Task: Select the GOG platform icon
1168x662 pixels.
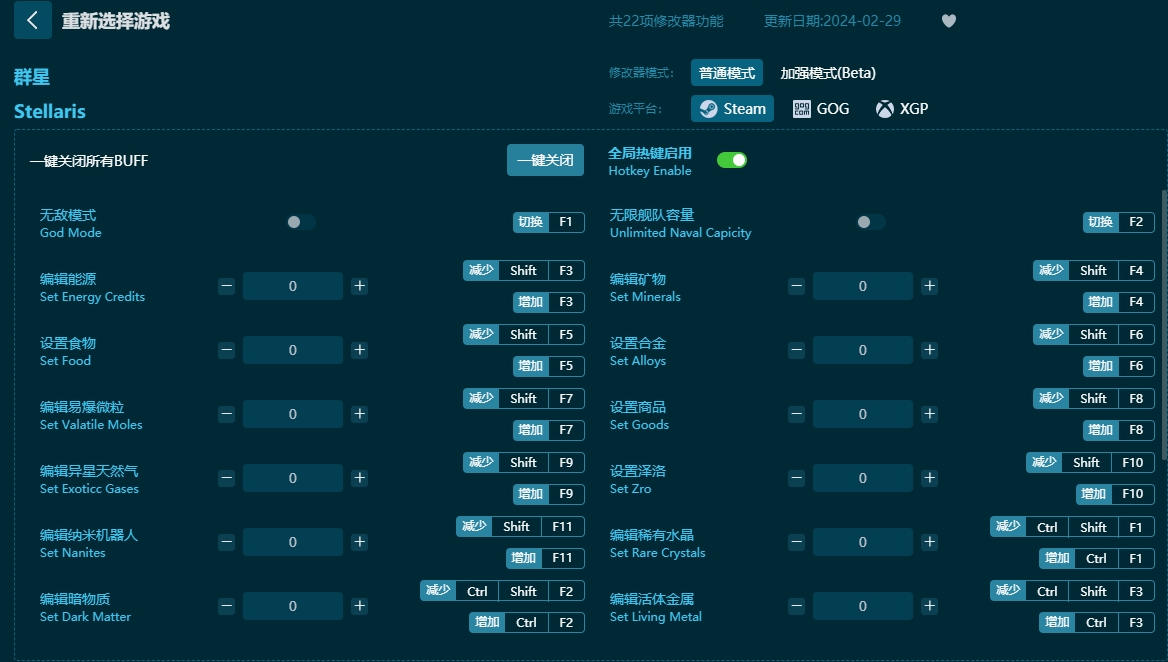Action: (x=821, y=108)
